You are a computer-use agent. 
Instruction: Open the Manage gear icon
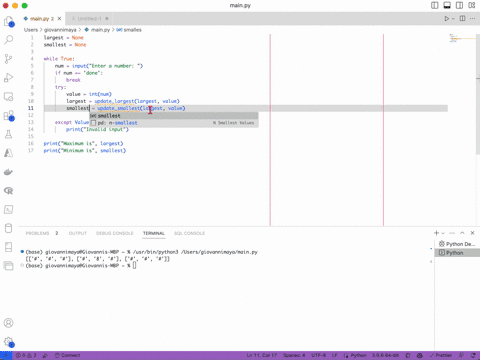[x=9, y=342]
